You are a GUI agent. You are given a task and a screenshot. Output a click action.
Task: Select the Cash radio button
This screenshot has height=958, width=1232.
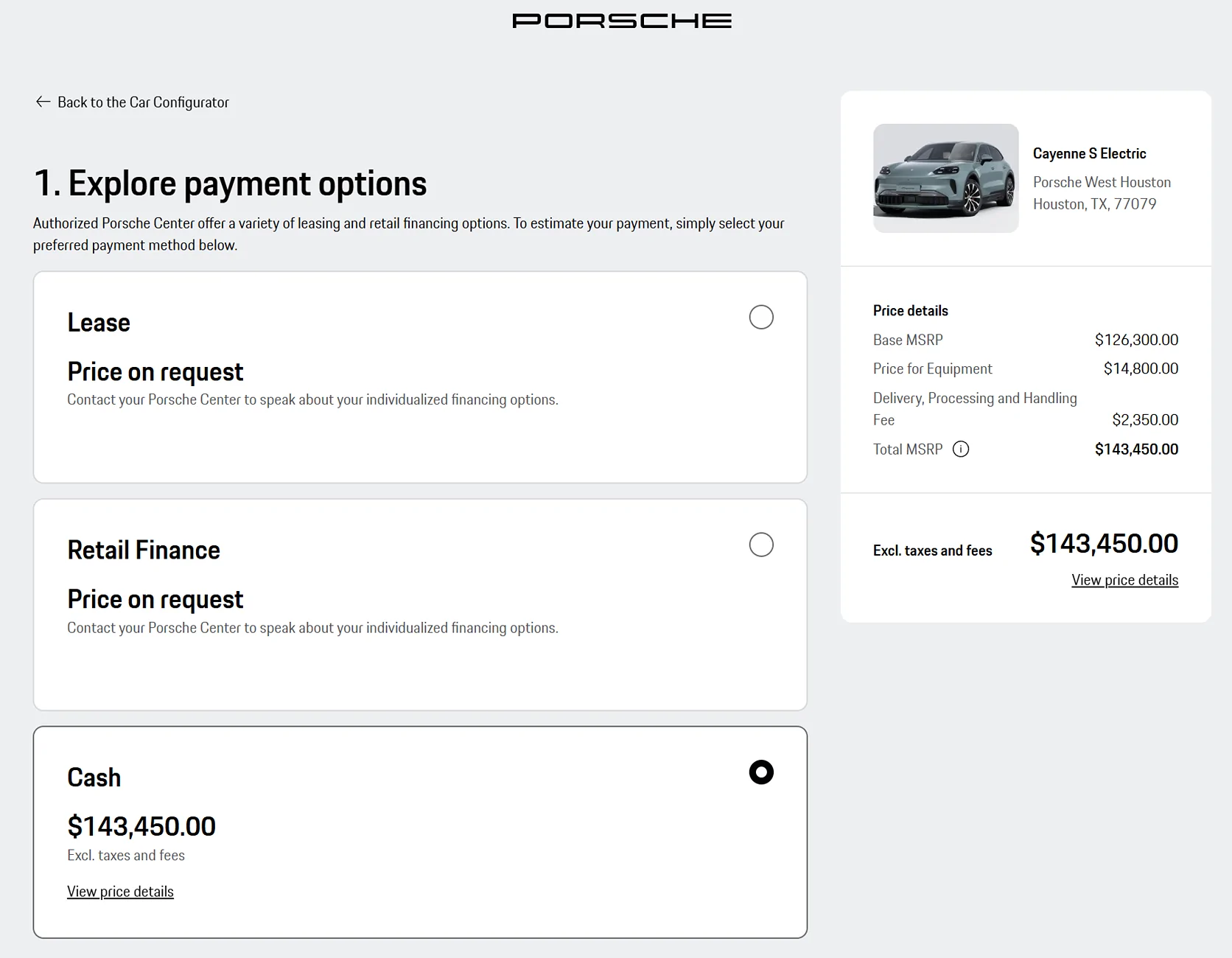pyautogui.click(x=761, y=772)
